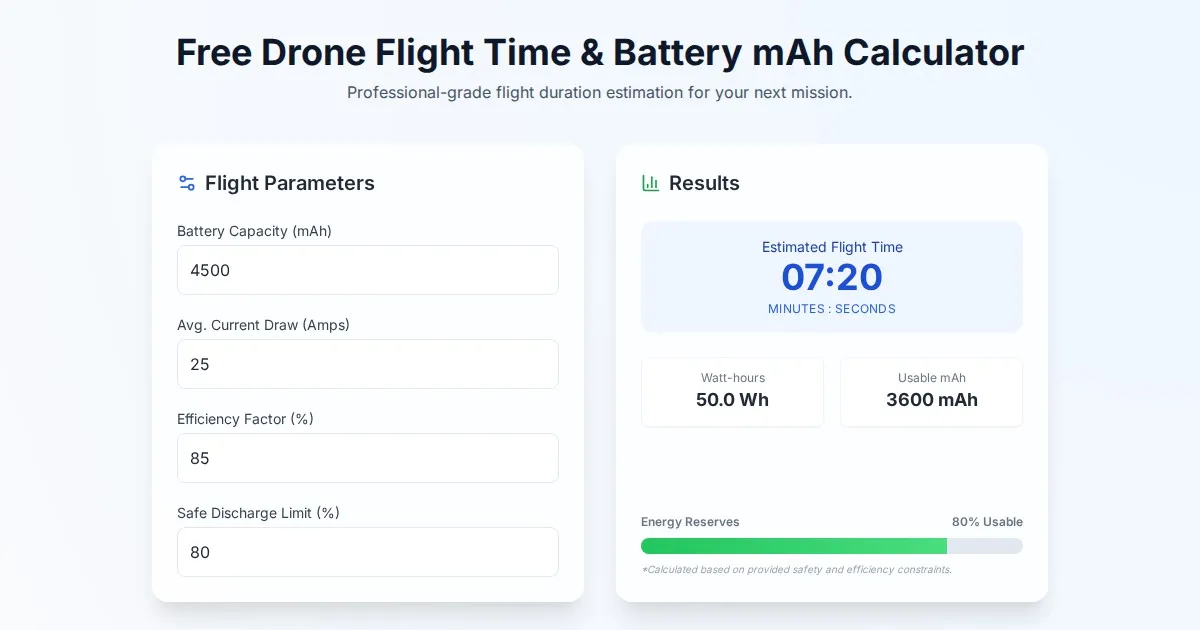
Task: Click the Avg. Current Draw input
Action: point(367,364)
